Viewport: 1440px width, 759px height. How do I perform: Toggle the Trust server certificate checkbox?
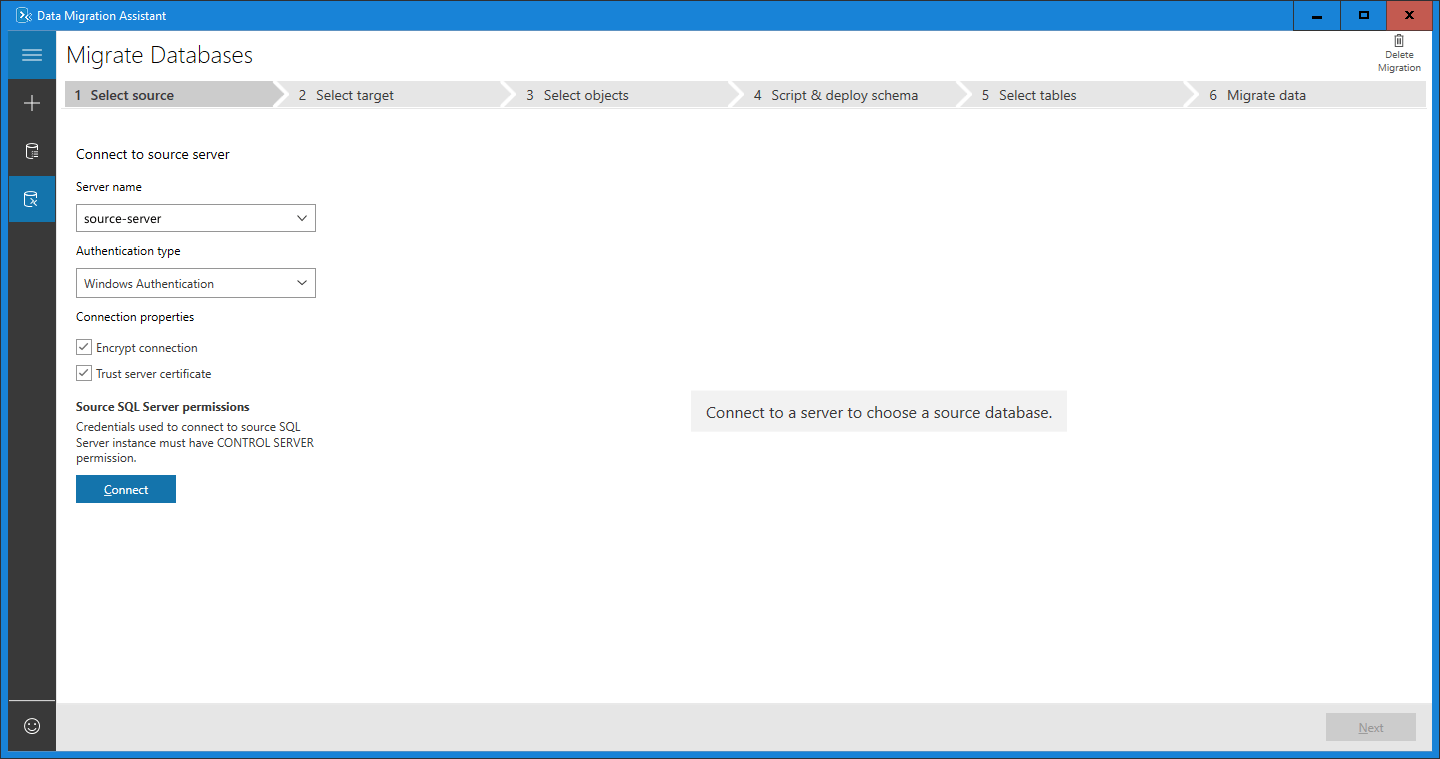click(84, 373)
